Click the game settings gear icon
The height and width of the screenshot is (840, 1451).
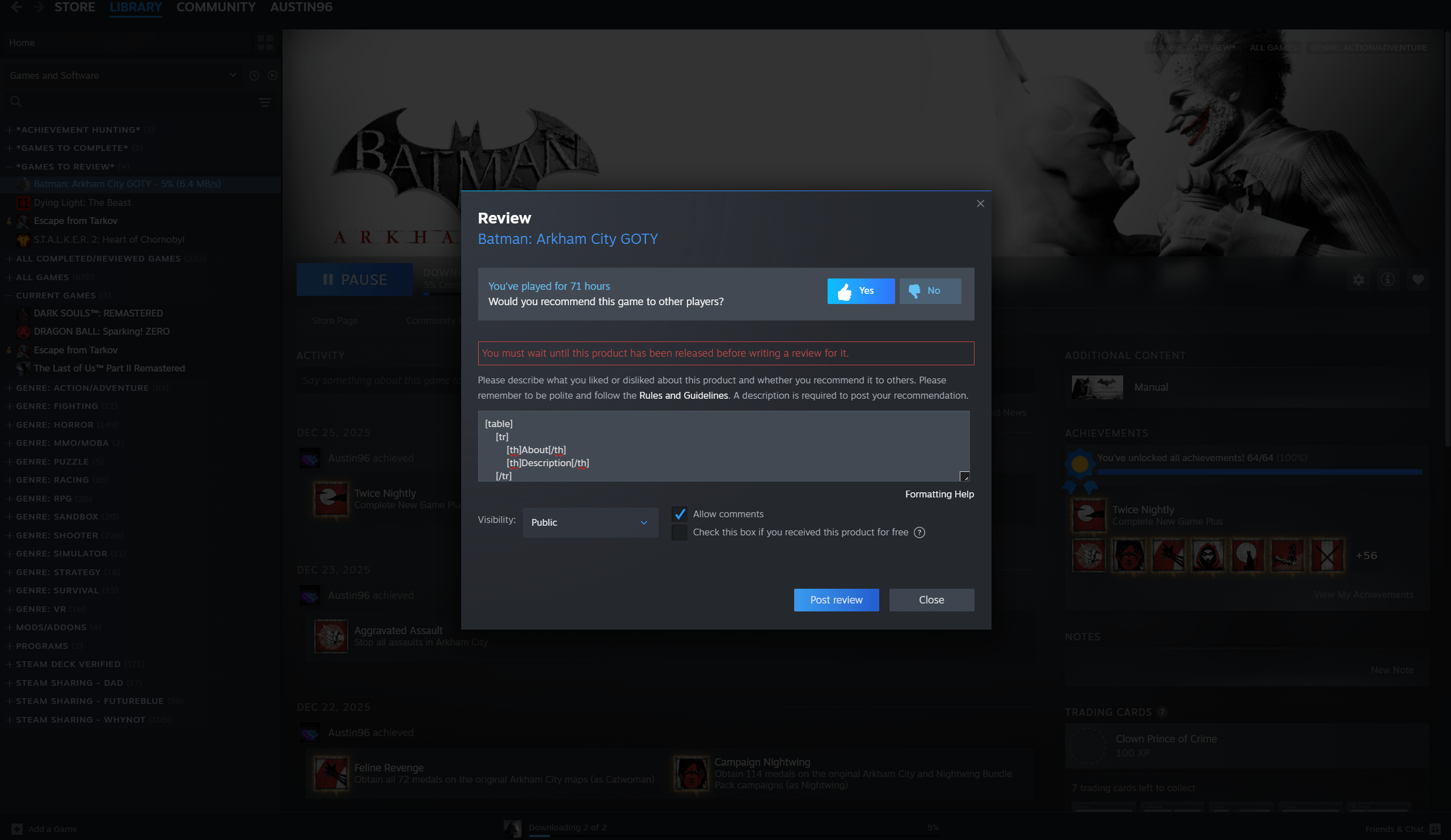click(1359, 280)
